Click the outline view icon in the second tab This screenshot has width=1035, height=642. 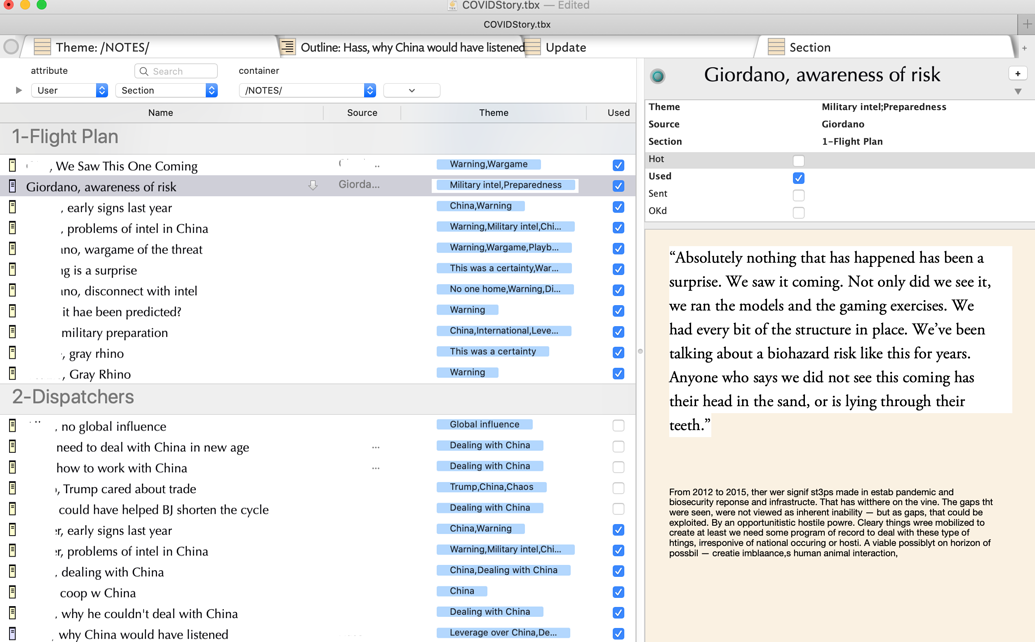[x=287, y=47]
